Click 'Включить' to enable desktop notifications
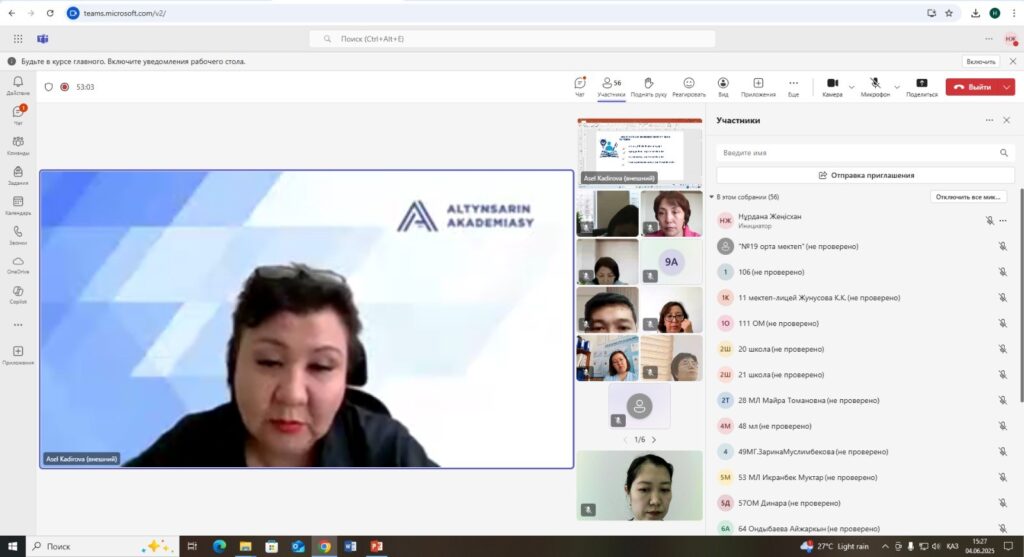 tap(981, 61)
